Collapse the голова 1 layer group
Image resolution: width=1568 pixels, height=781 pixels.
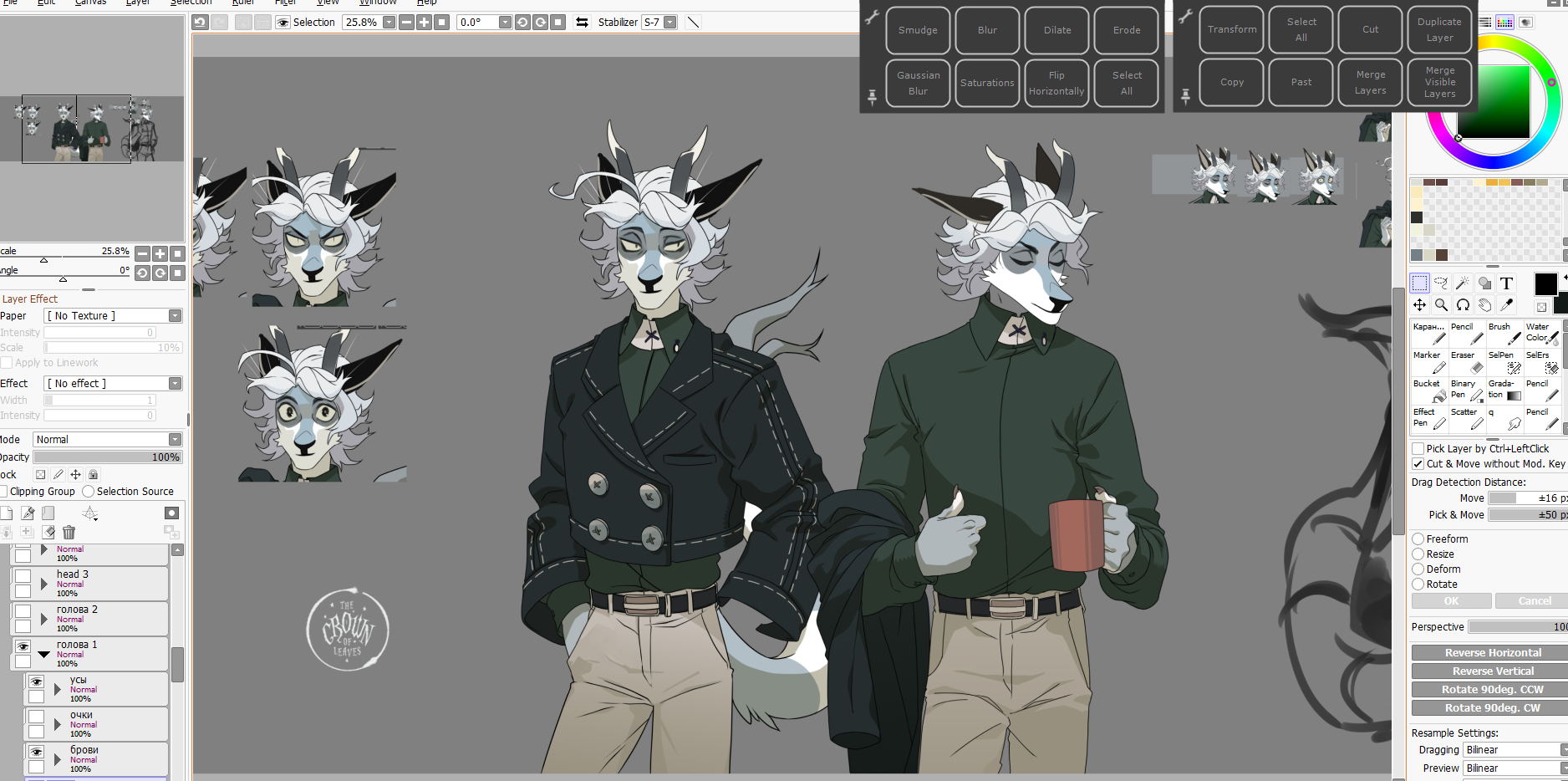[x=44, y=654]
